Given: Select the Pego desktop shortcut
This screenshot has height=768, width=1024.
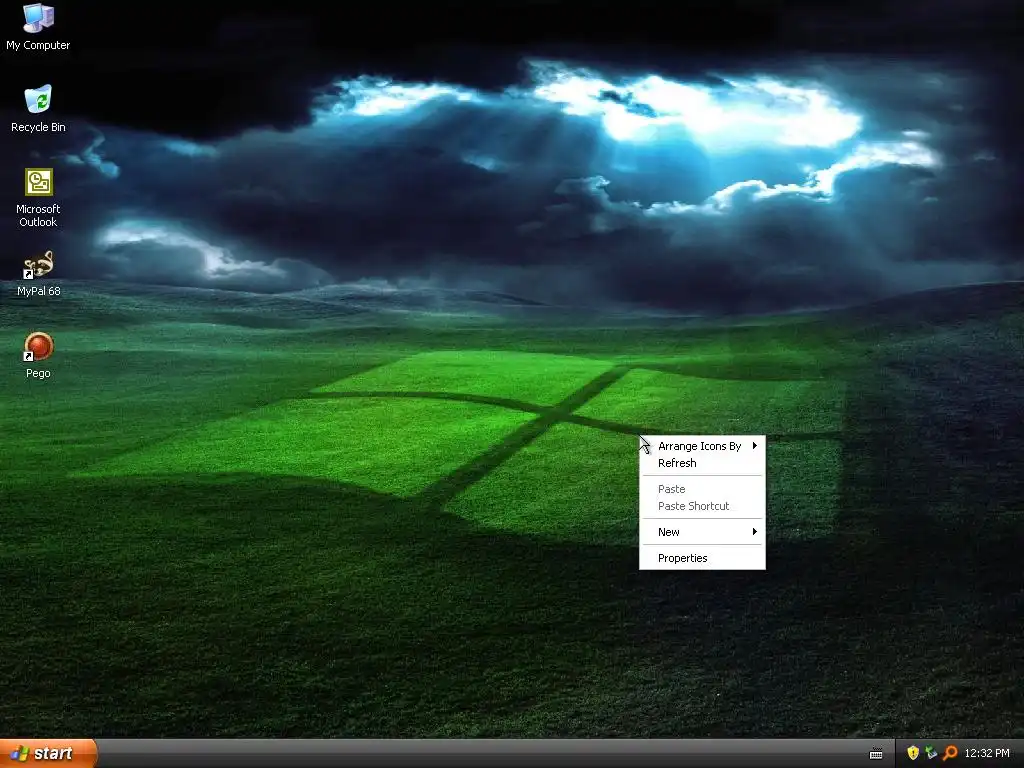Looking at the screenshot, I should click(38, 355).
